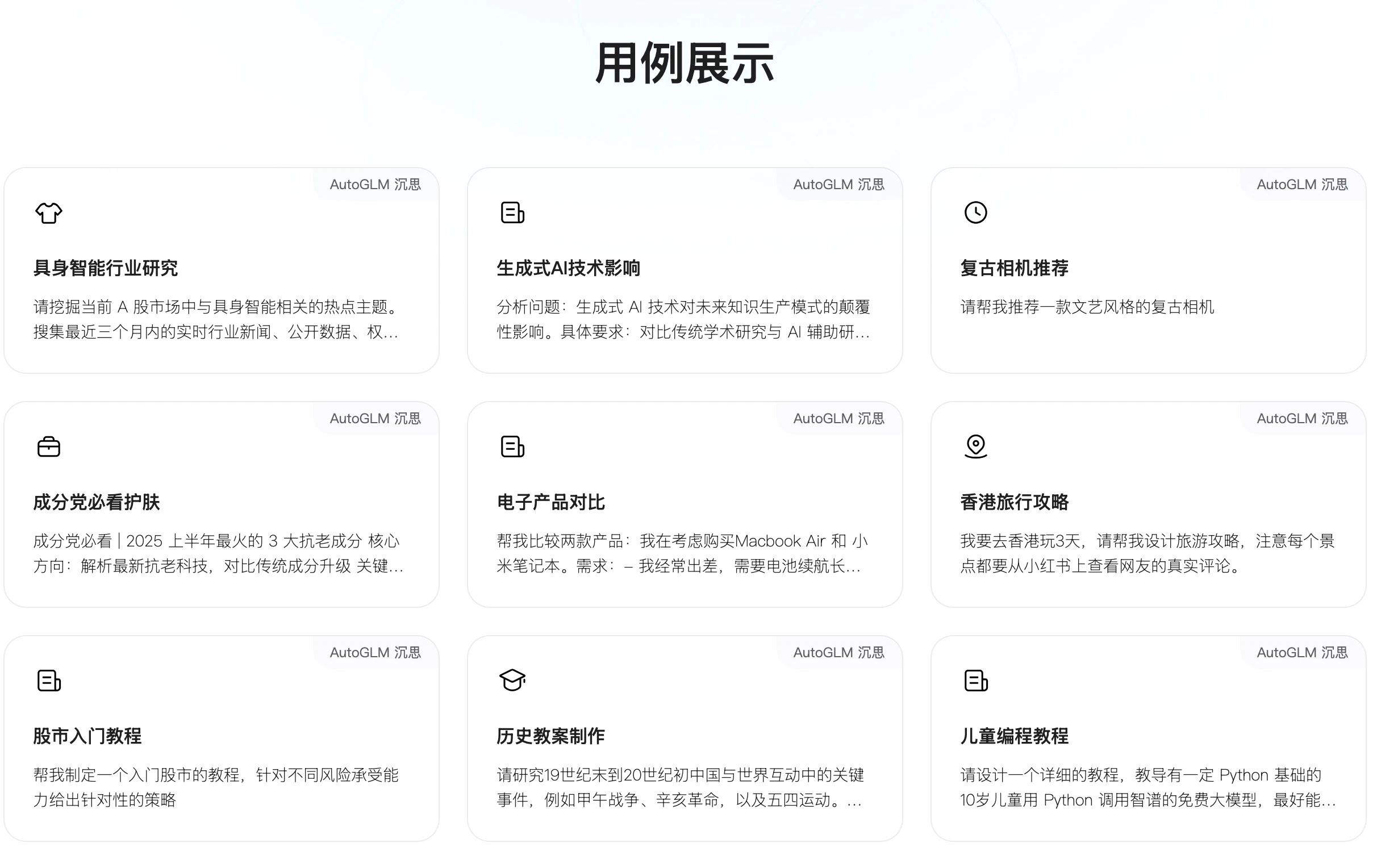Click AutoGLM 沉思 tag on 具身智能行业研究 card
The width and height of the screenshot is (1377, 868).
coord(375,184)
